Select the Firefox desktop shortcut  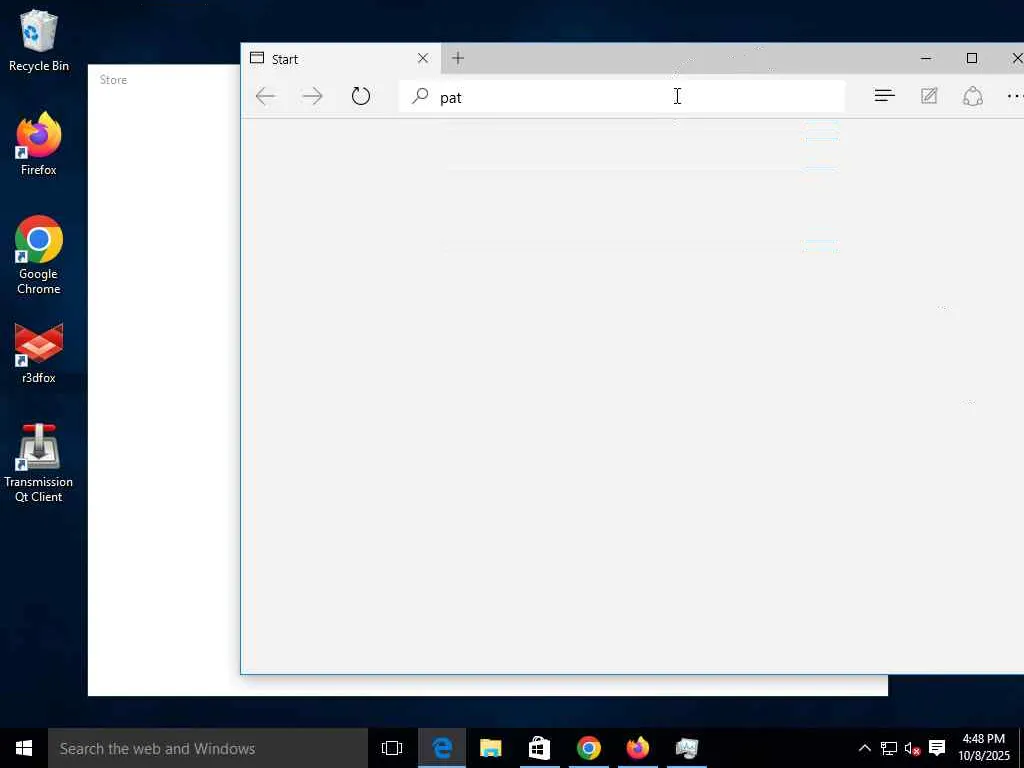click(x=39, y=144)
